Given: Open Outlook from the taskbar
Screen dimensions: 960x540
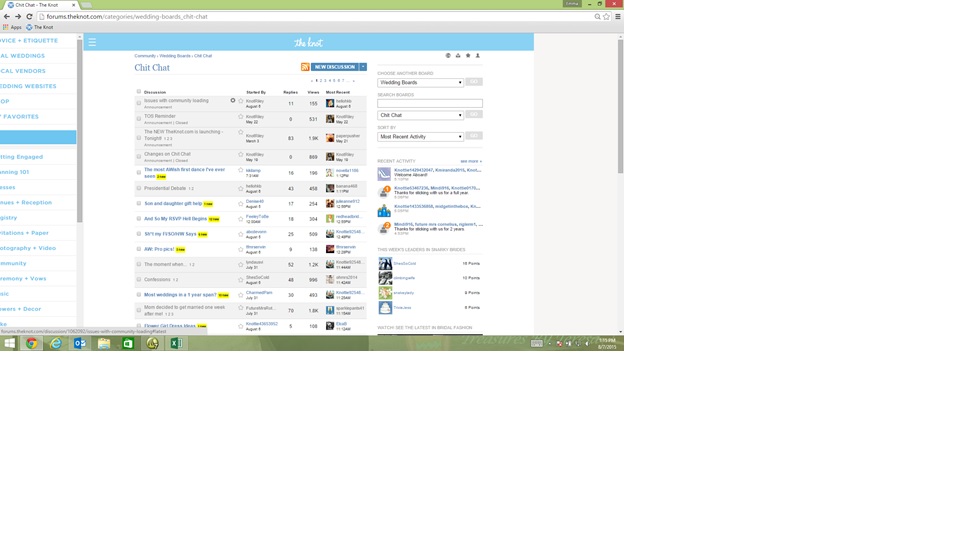Looking at the screenshot, I should (x=80, y=343).
